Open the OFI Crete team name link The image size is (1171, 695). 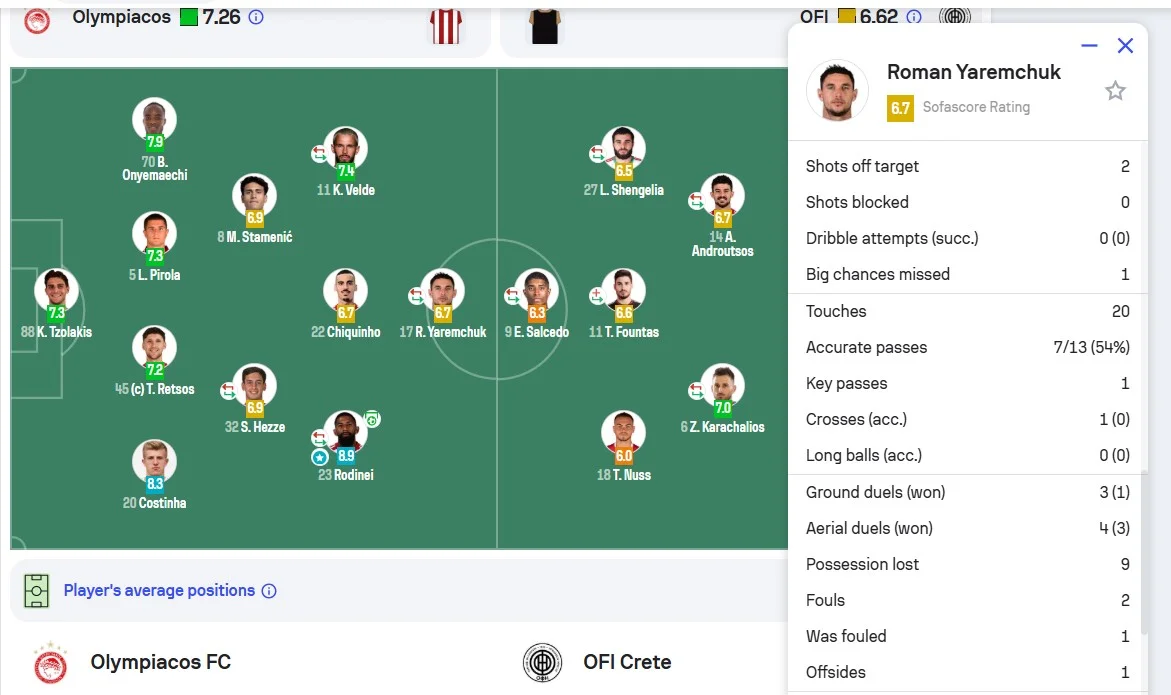627,662
